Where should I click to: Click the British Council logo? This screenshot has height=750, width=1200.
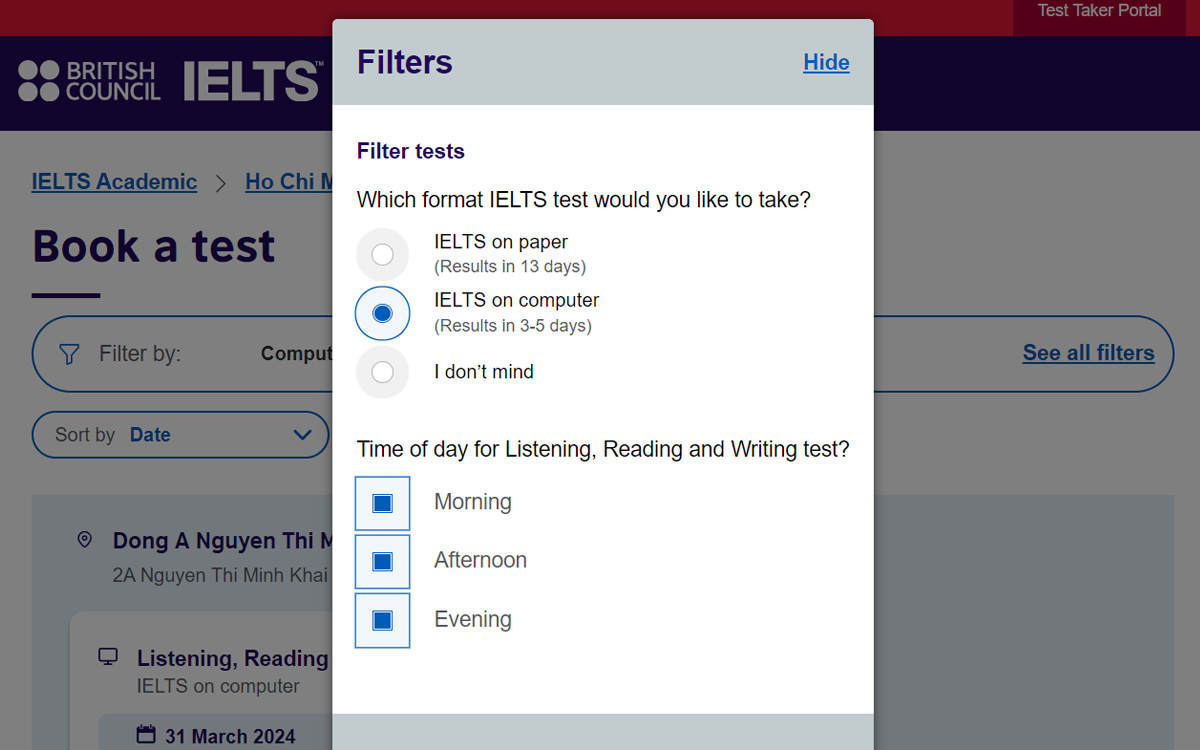click(x=89, y=81)
